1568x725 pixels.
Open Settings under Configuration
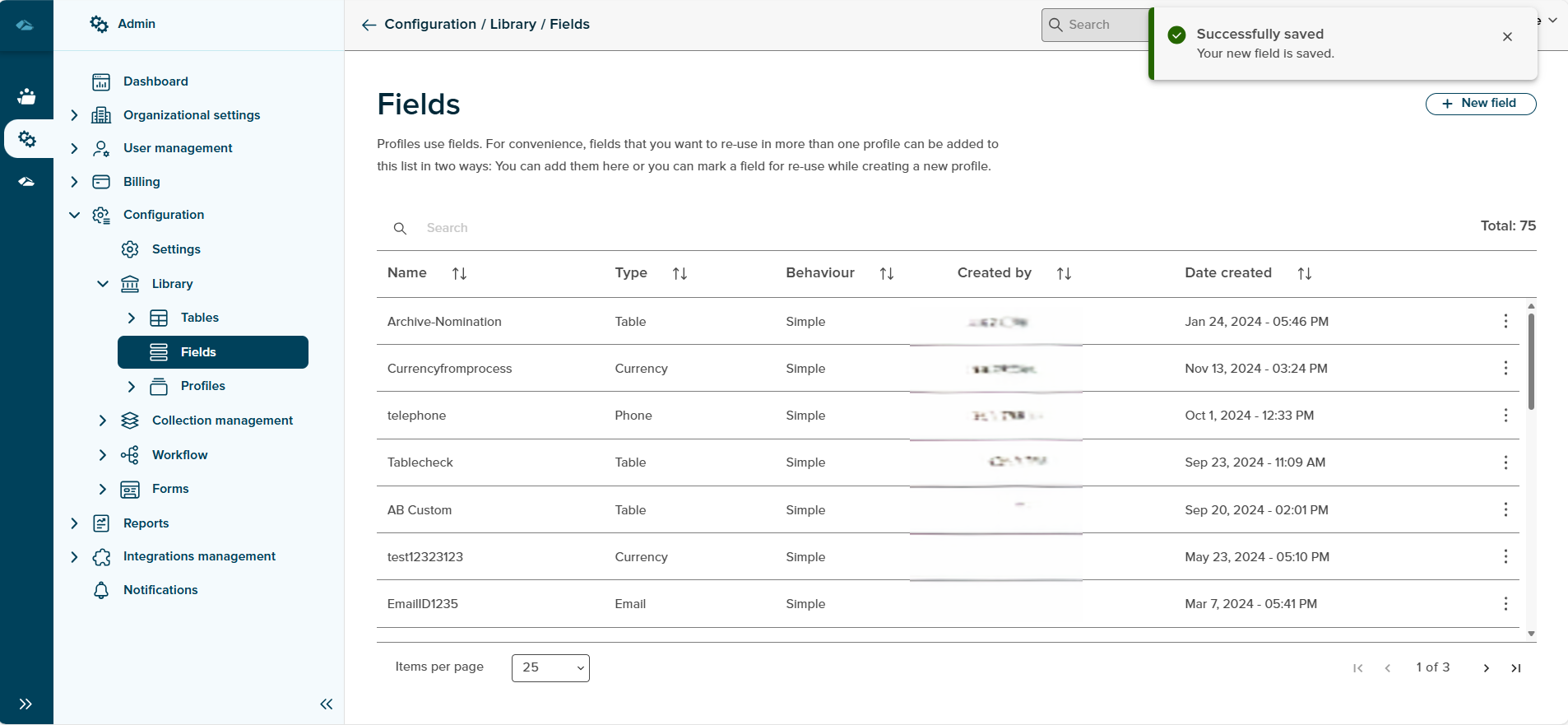coord(176,249)
